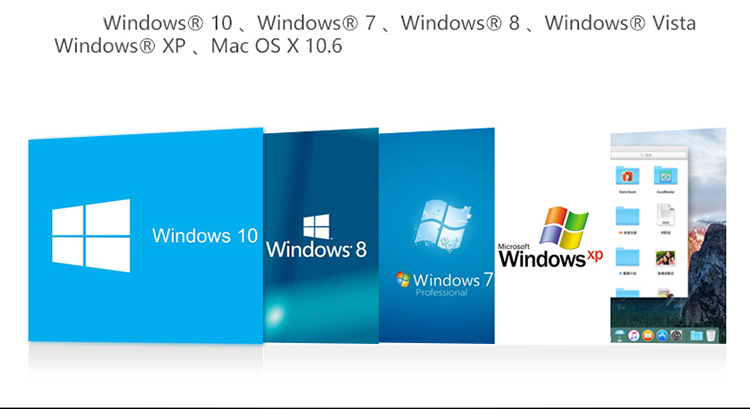Open the folder with the blue tag
The image size is (750, 409).
point(628,256)
